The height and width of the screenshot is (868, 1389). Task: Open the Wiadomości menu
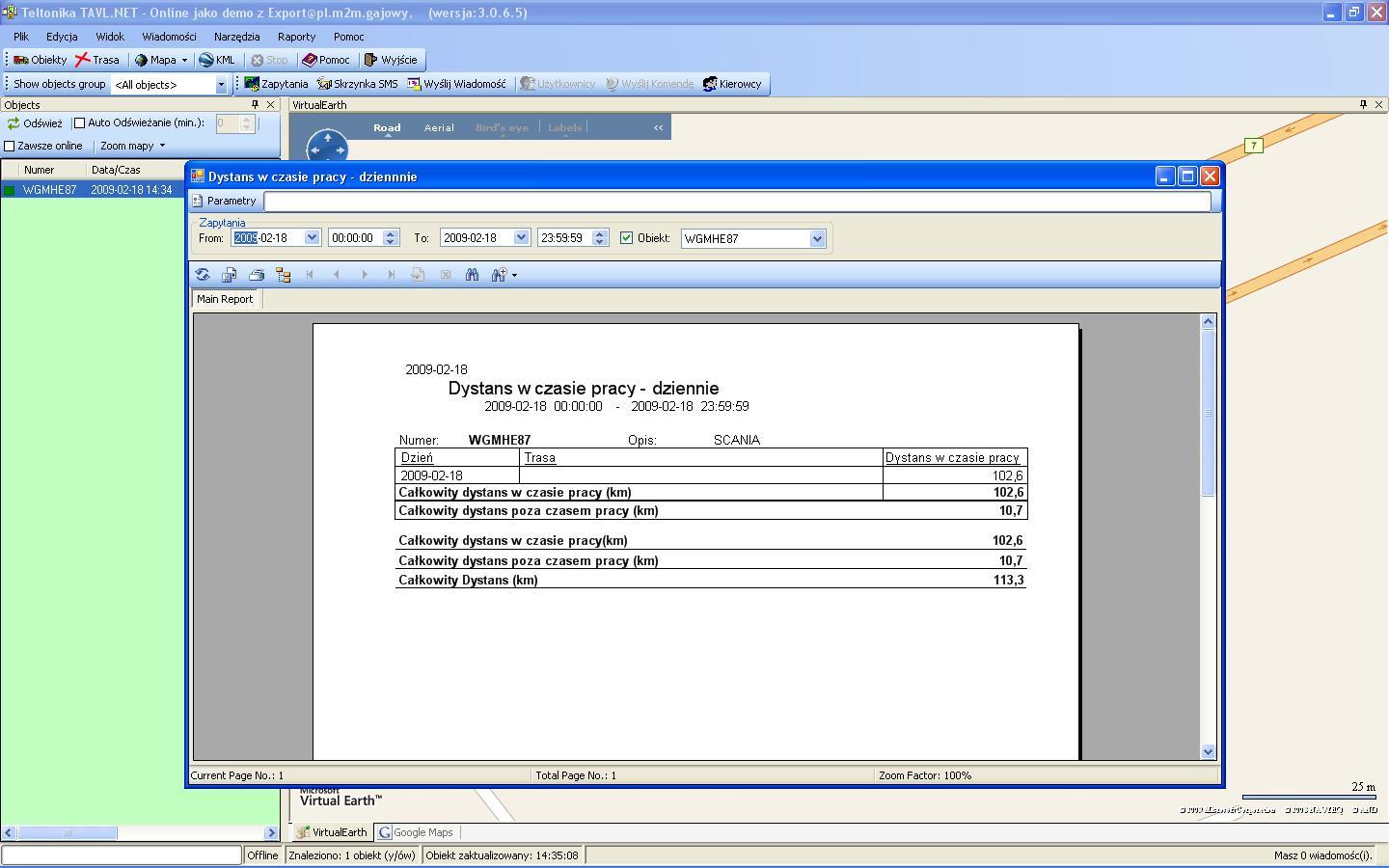(169, 37)
